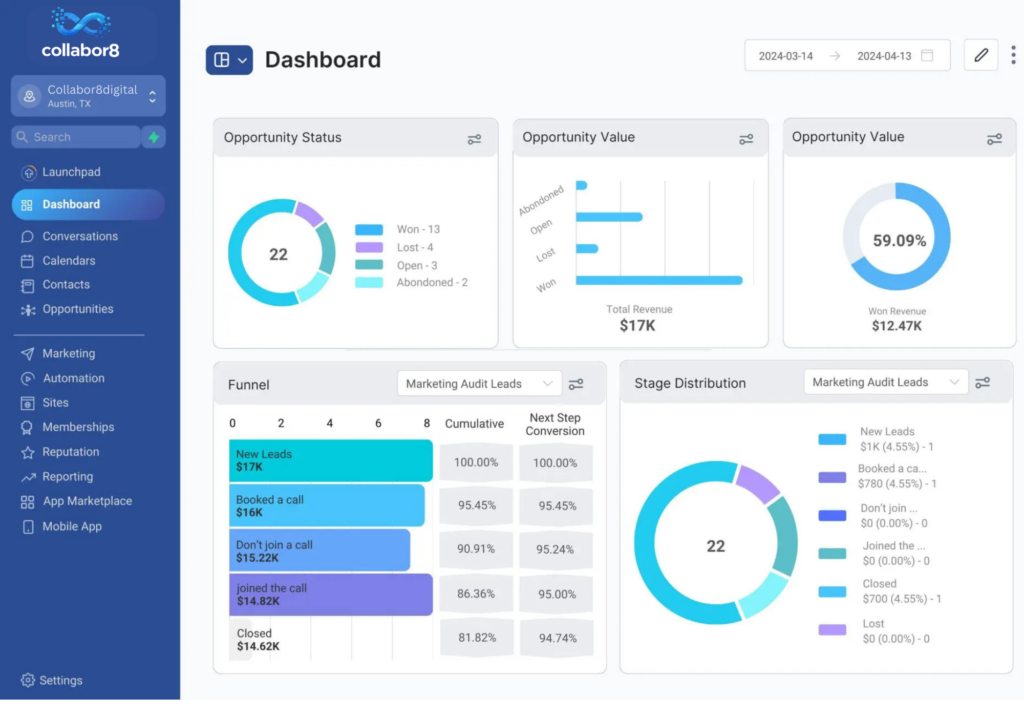
Task: Click the calendar icon in date range
Action: tap(927, 56)
